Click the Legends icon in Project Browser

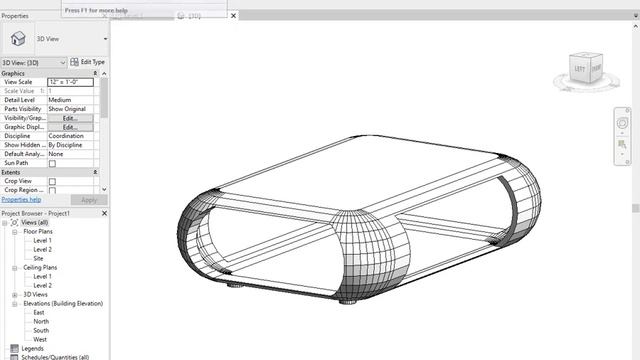click(x=14, y=349)
